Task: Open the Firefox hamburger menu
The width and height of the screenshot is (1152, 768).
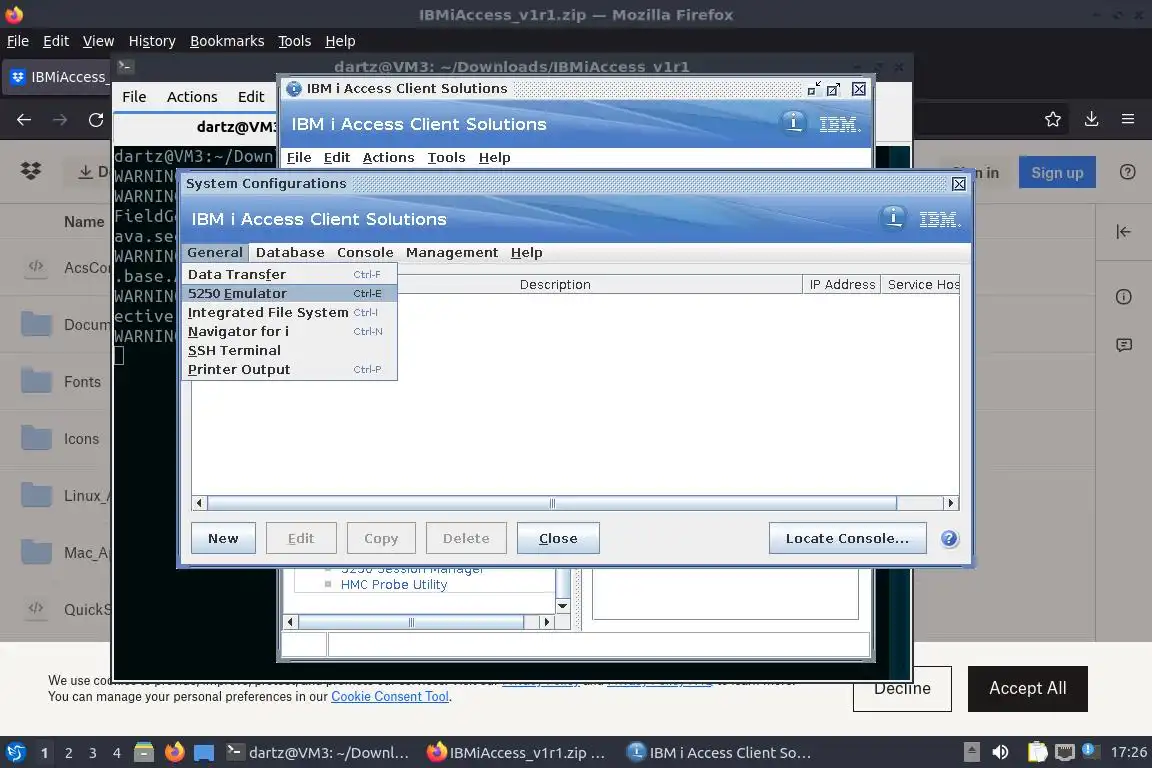Action: pos(1128,119)
